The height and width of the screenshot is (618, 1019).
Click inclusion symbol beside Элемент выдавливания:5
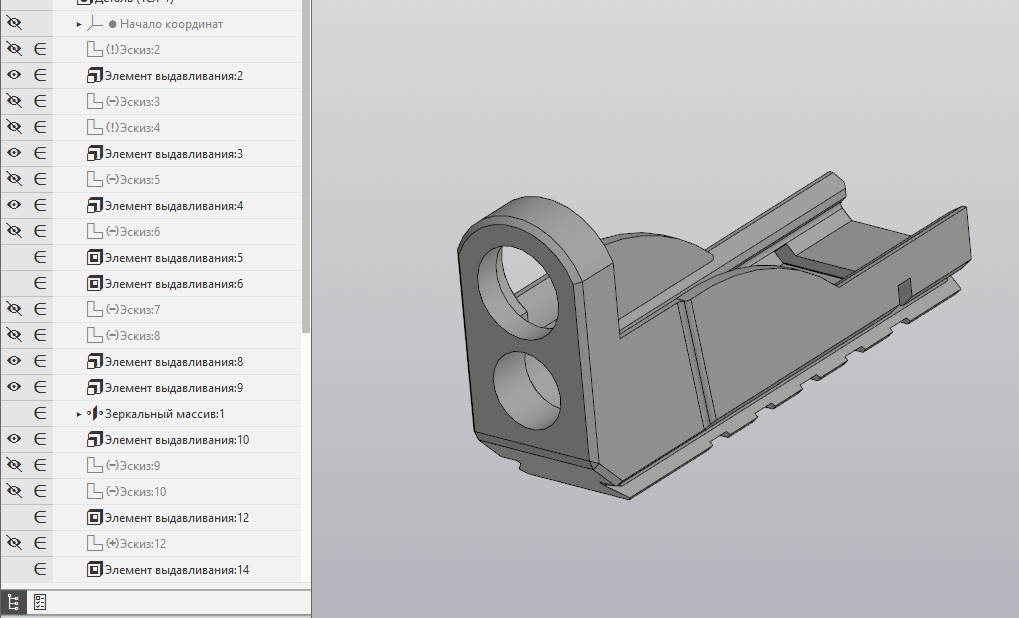tap(40, 257)
